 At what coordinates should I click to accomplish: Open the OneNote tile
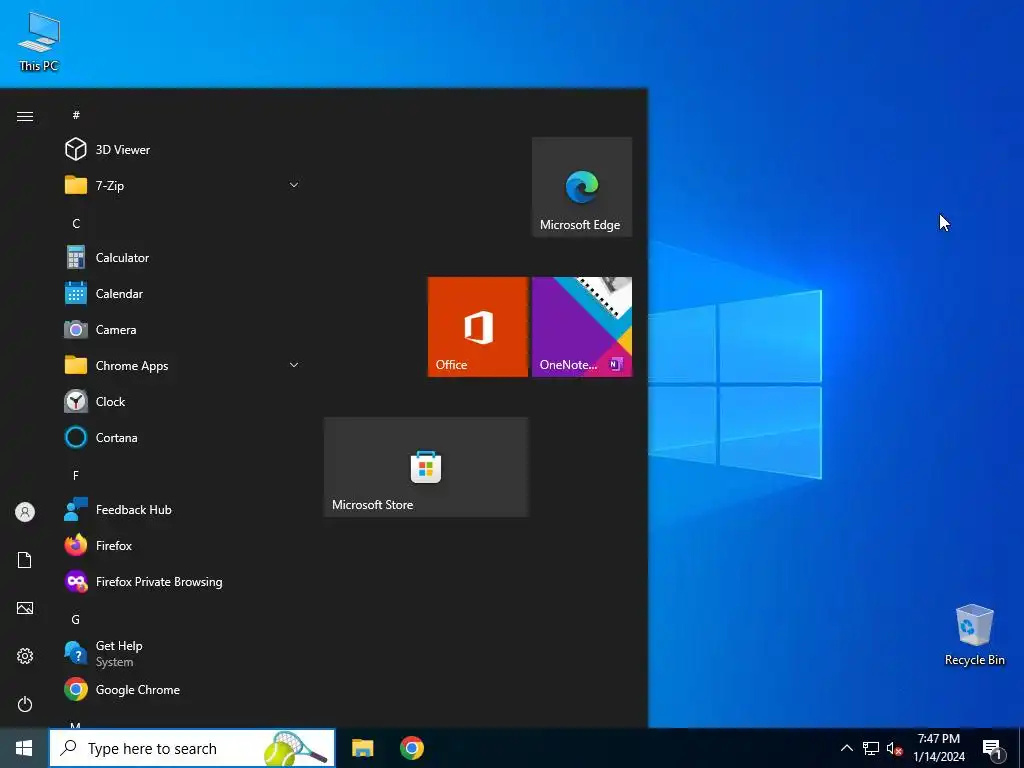(x=582, y=327)
